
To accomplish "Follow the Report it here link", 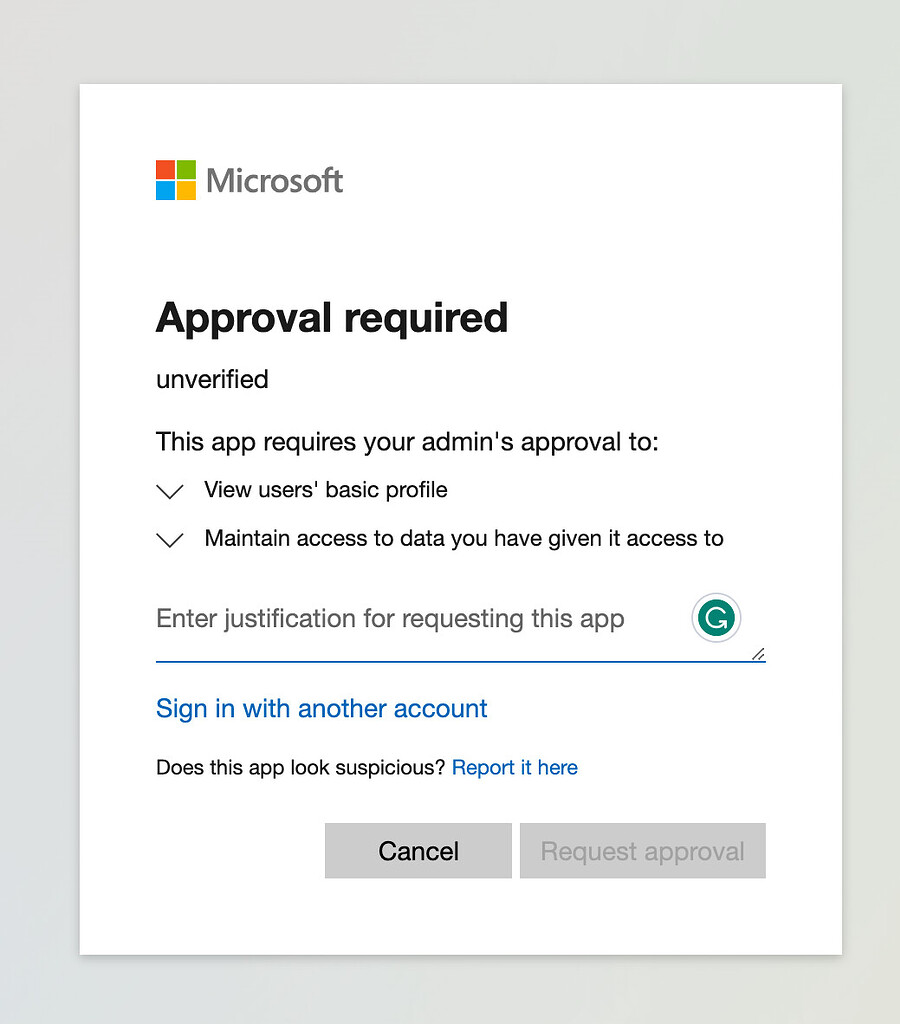I will pos(515,767).
